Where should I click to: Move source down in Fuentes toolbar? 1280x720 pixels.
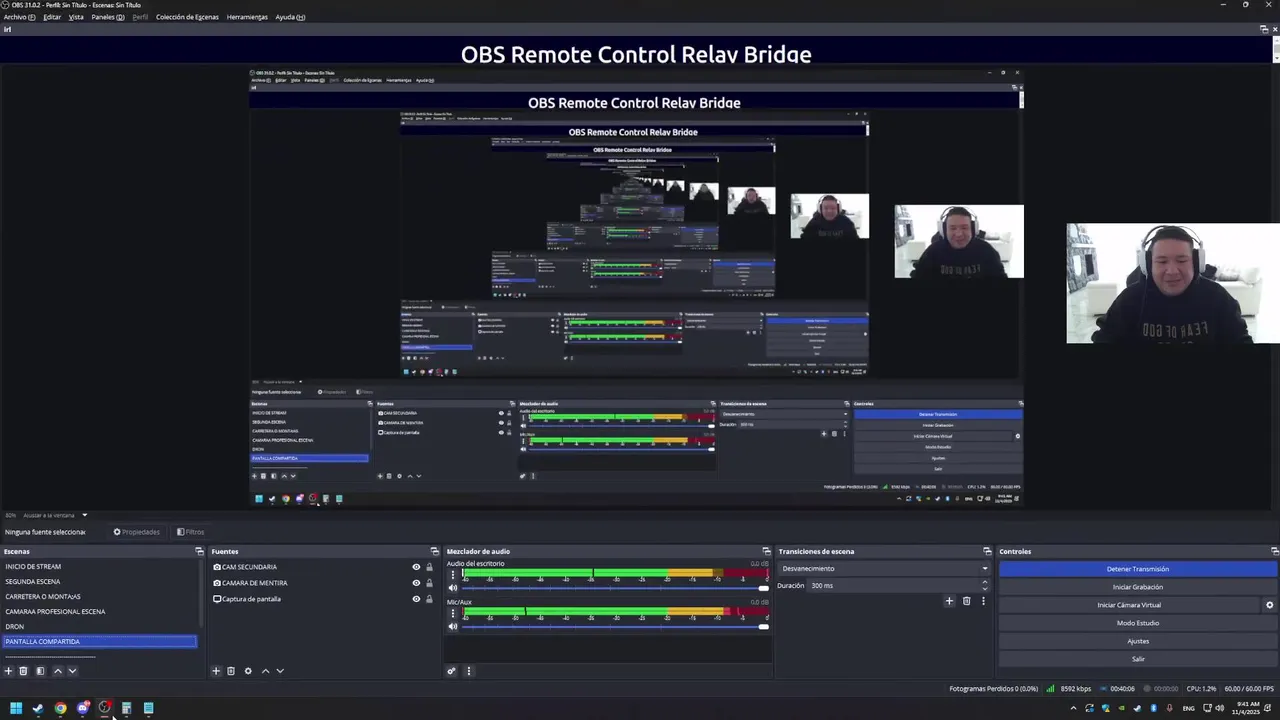click(280, 671)
